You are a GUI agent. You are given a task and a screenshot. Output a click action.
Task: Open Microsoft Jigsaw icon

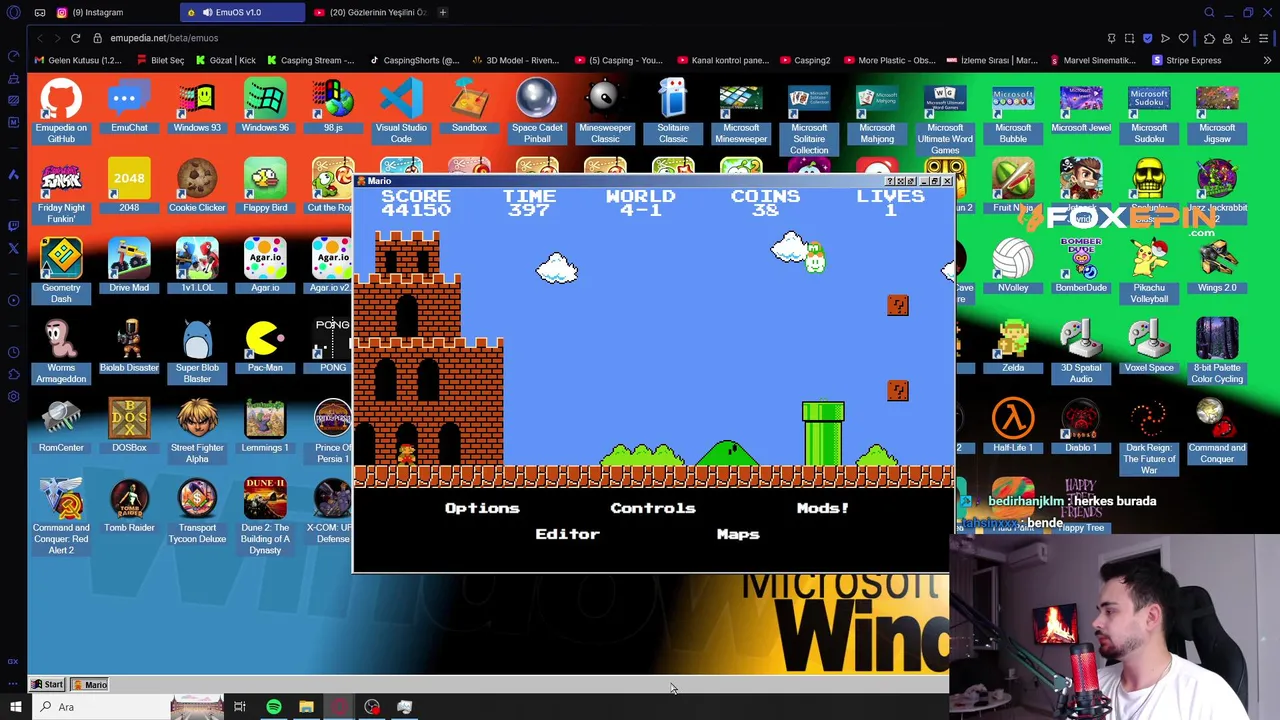click(x=1217, y=110)
